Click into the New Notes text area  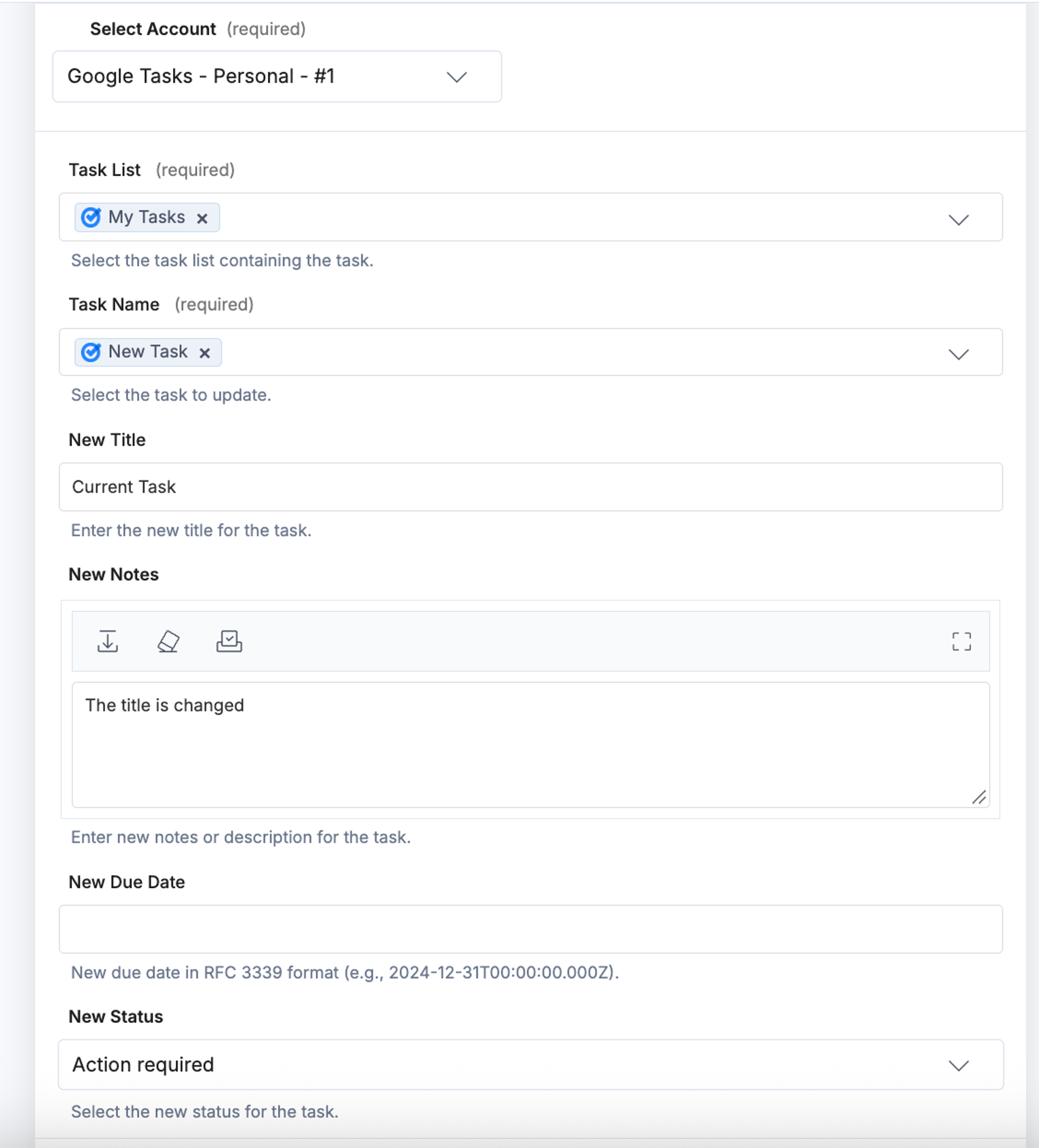click(x=531, y=745)
